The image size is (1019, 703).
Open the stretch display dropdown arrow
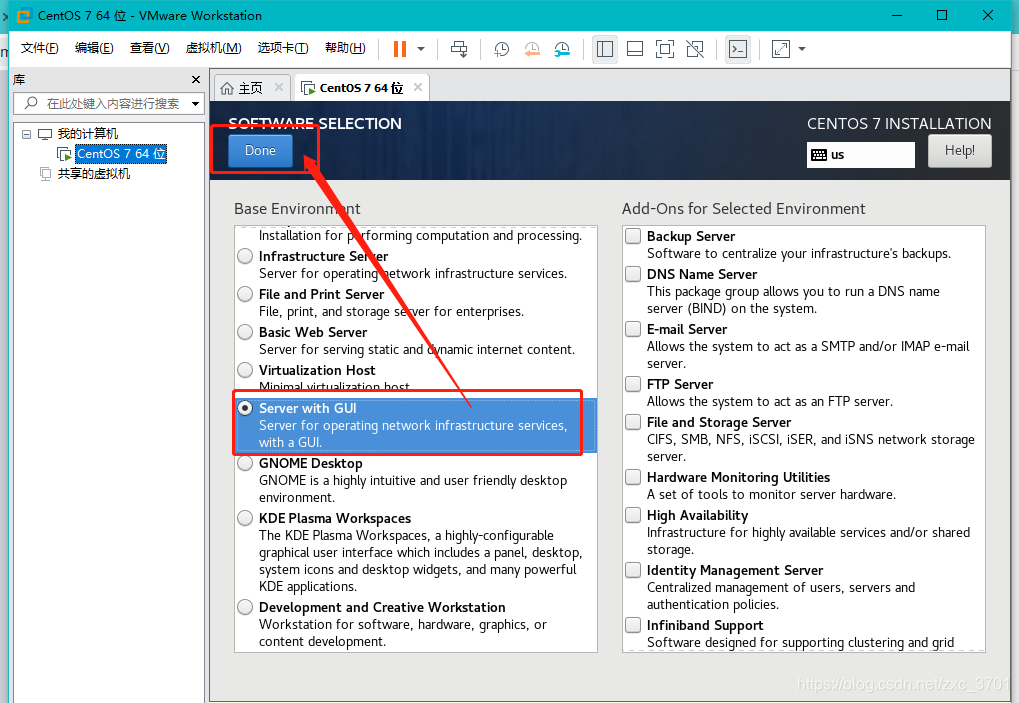[801, 49]
